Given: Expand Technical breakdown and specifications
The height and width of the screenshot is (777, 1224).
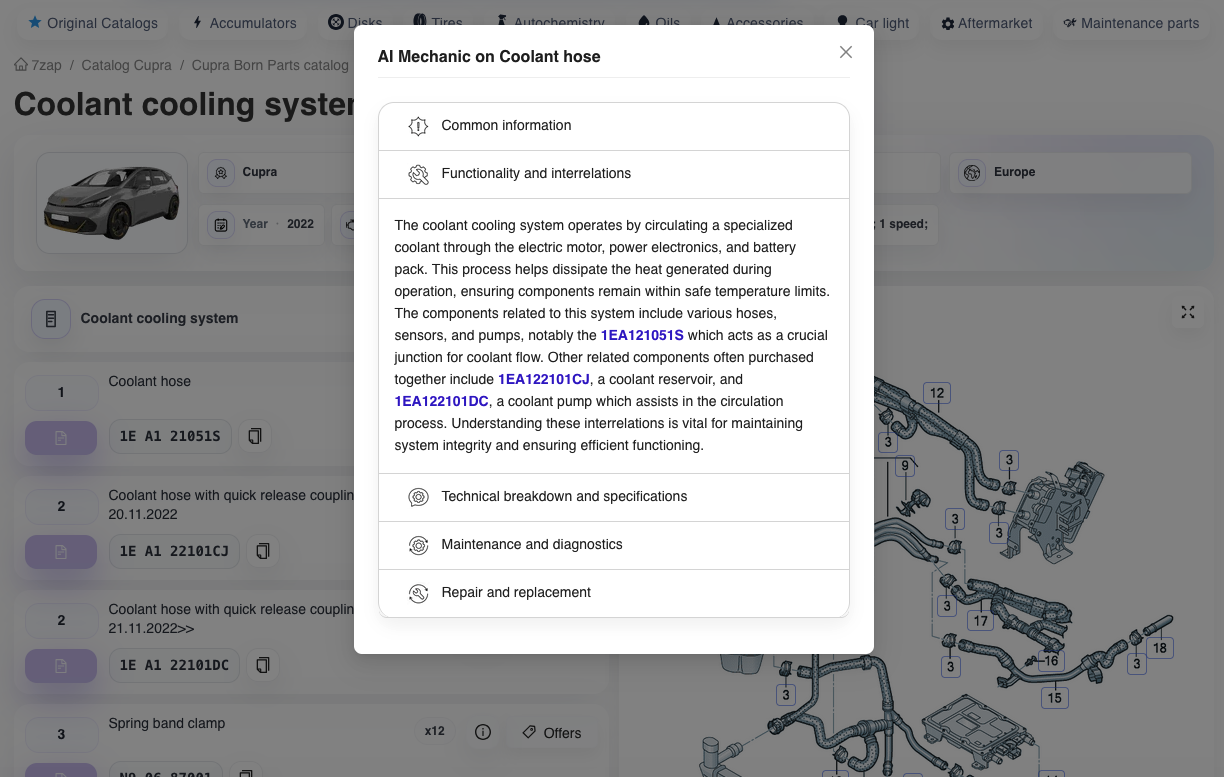Looking at the screenshot, I should click(x=614, y=497).
